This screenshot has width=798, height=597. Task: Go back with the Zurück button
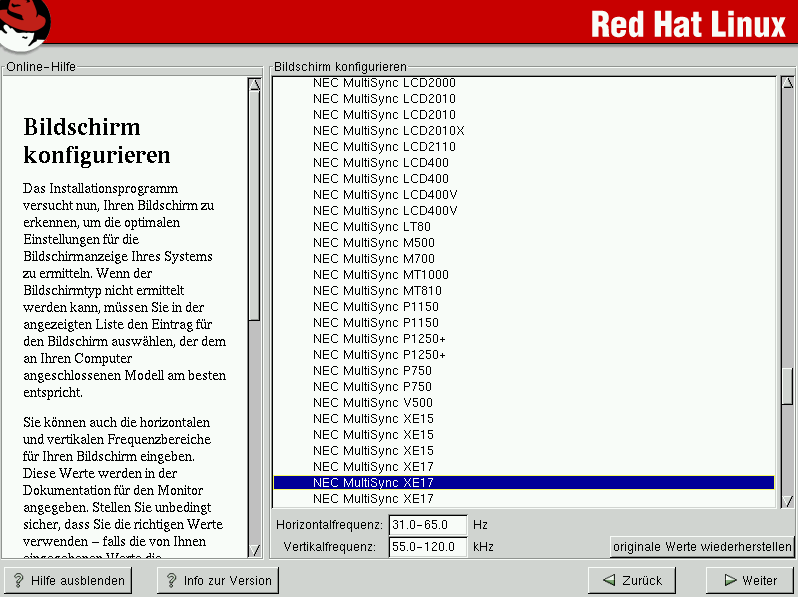631,580
